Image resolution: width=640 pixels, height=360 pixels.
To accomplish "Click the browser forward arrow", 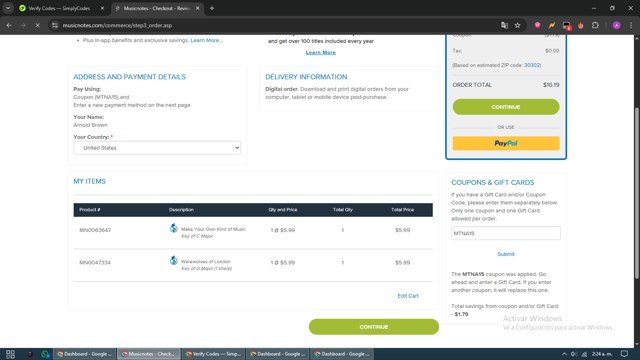I will tap(23, 25).
